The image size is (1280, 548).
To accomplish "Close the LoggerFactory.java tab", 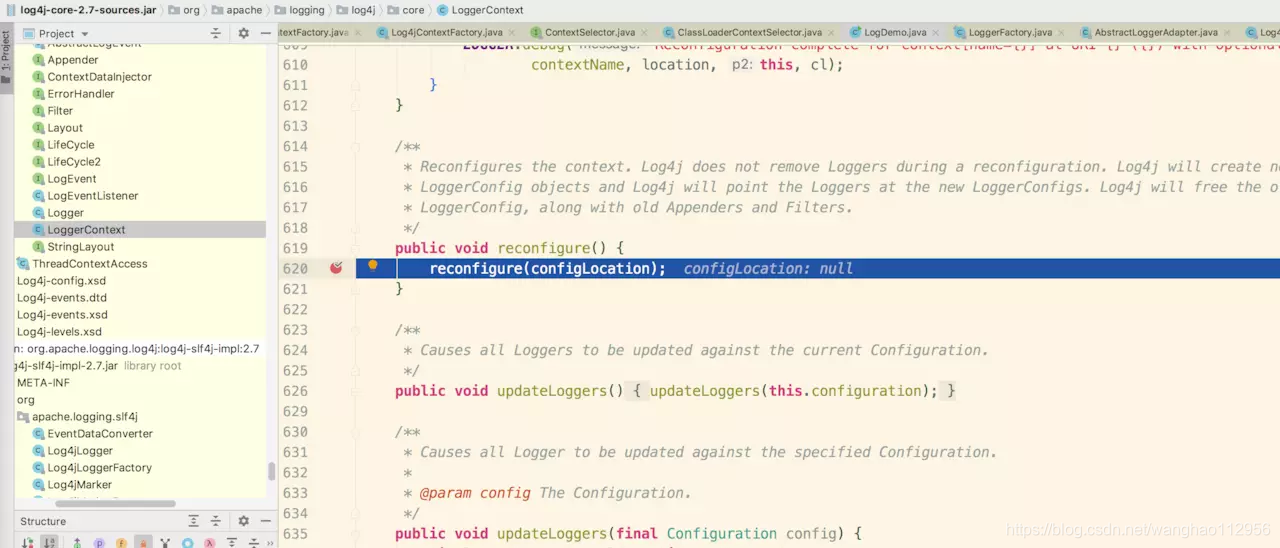I will click(x=1062, y=33).
